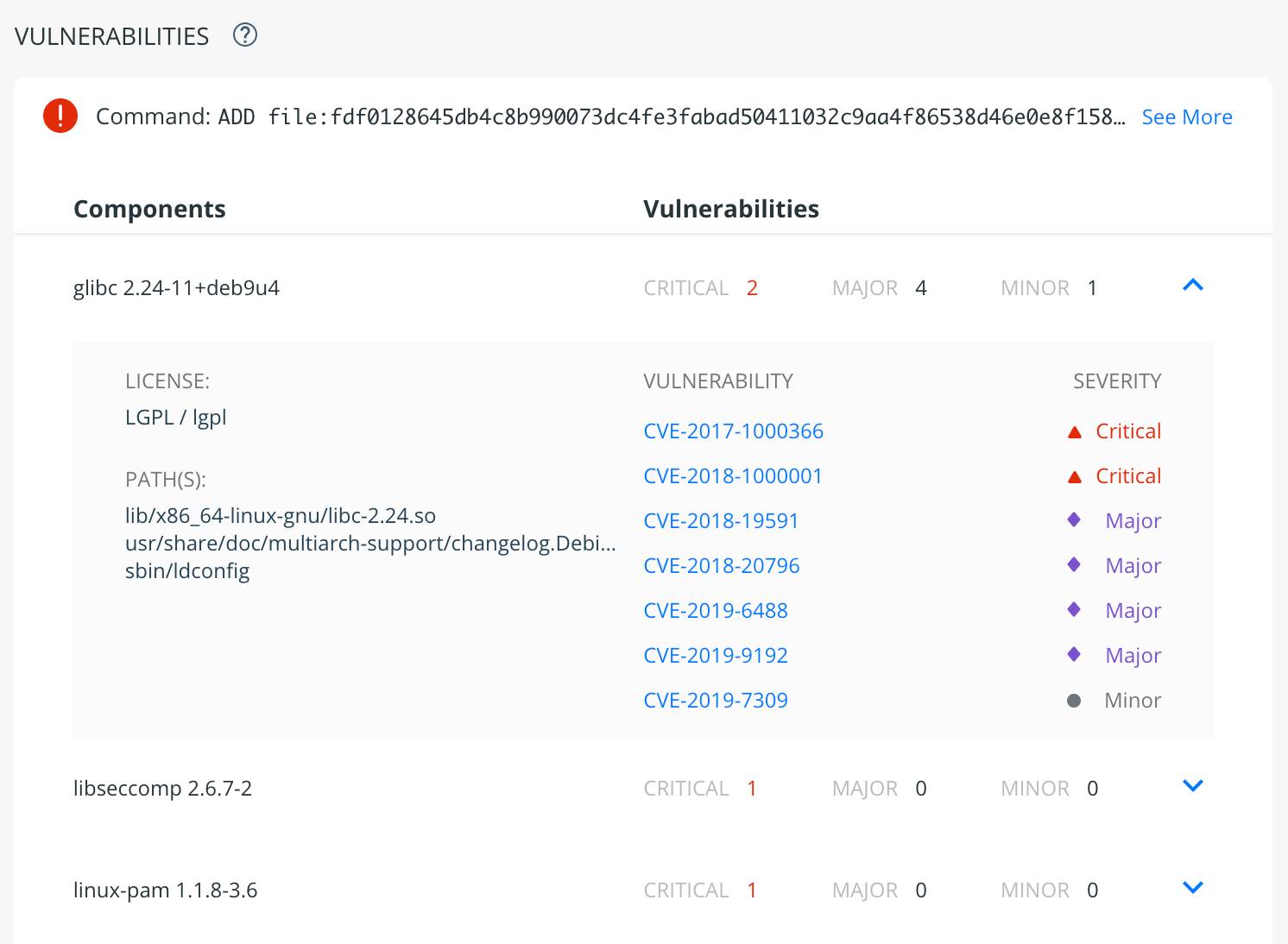Click major diamond icon for CVE-2019-6488
Image resolution: width=1288 pixels, height=944 pixels.
coord(1074,609)
